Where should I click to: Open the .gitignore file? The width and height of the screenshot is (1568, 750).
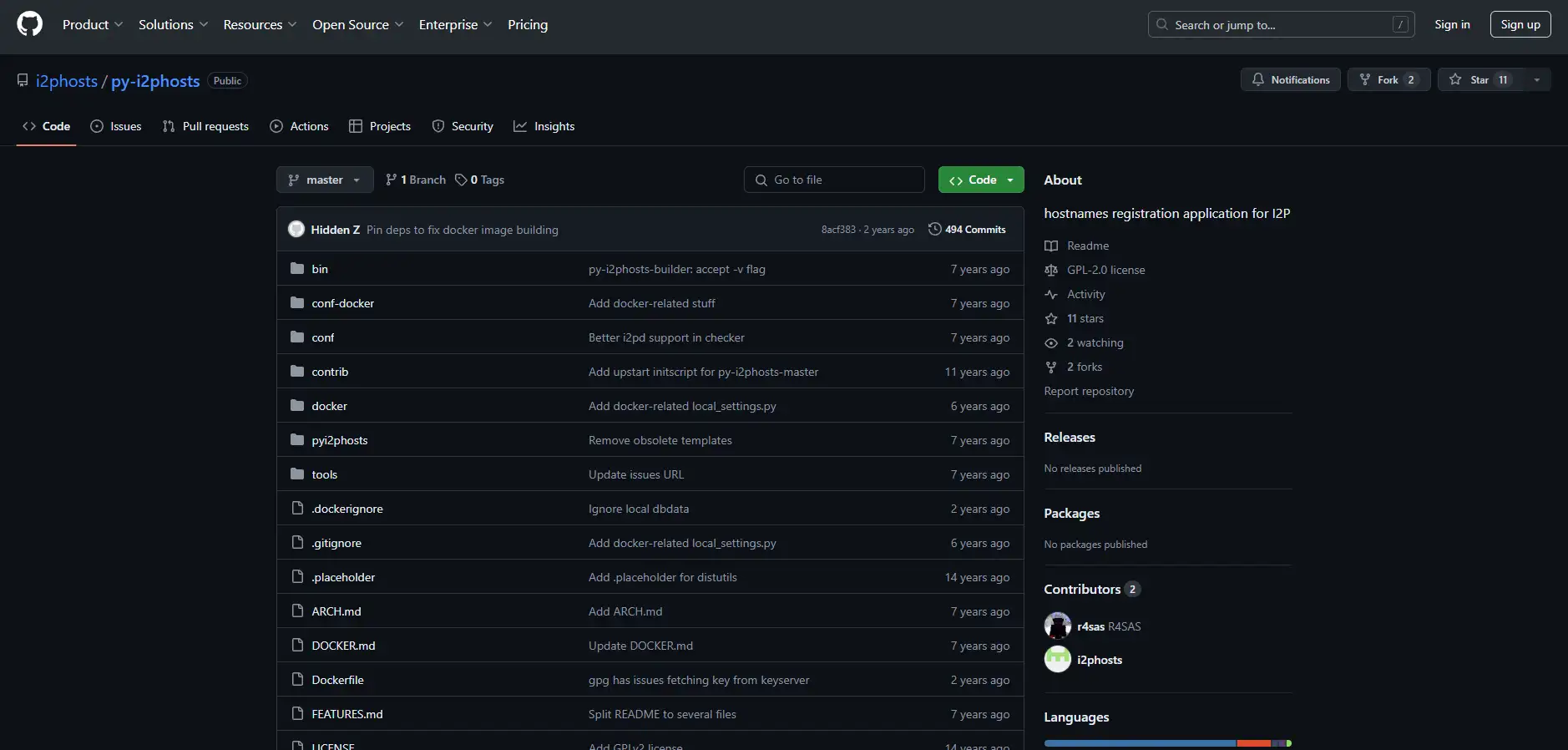336,543
